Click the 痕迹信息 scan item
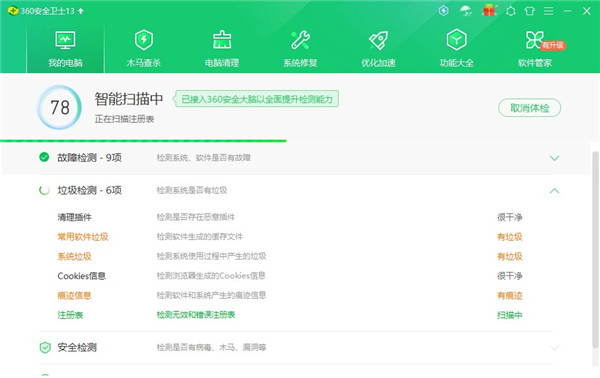Image resolution: width=600 pixels, height=378 pixels. [x=75, y=295]
